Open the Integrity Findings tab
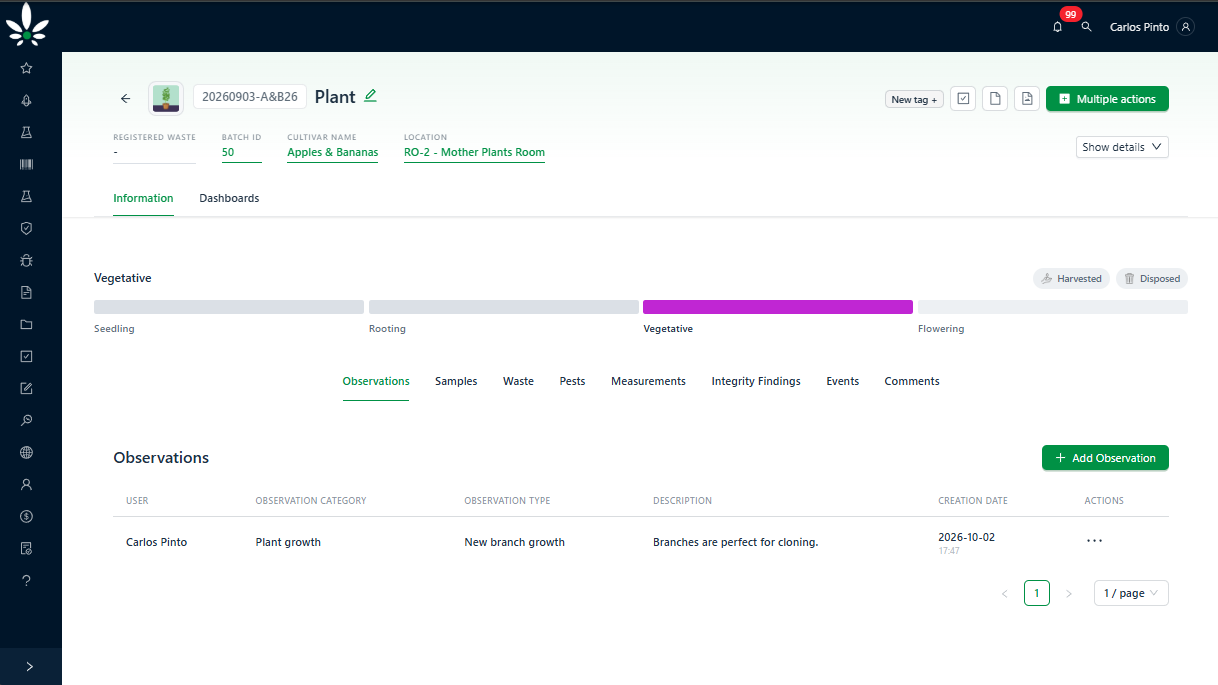 pyautogui.click(x=756, y=381)
